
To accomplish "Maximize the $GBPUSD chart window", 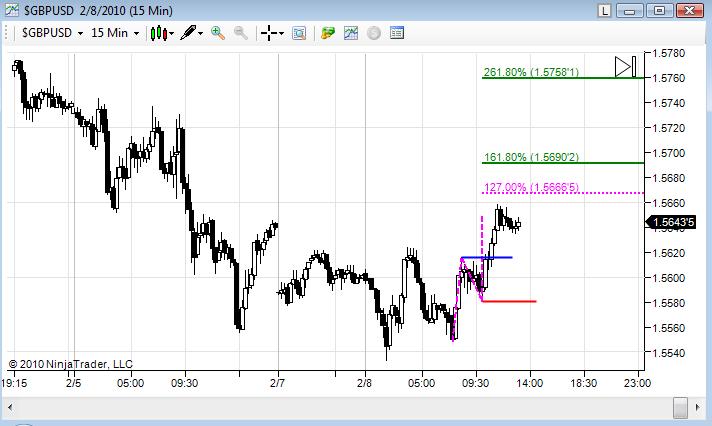I will [659, 10].
